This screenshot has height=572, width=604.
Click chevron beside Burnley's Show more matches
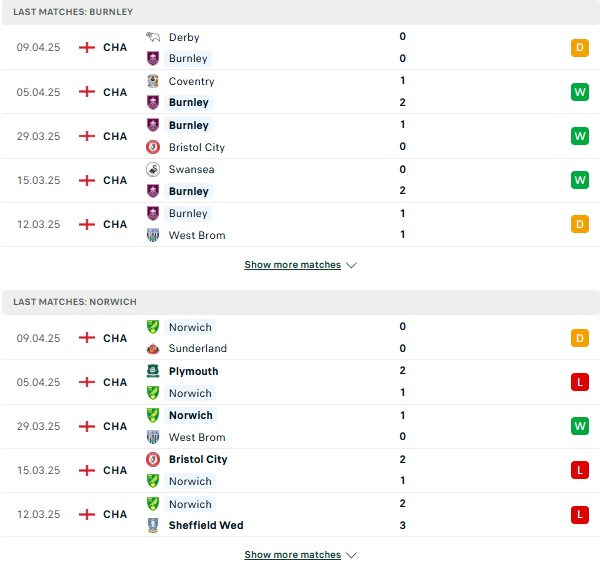click(351, 265)
